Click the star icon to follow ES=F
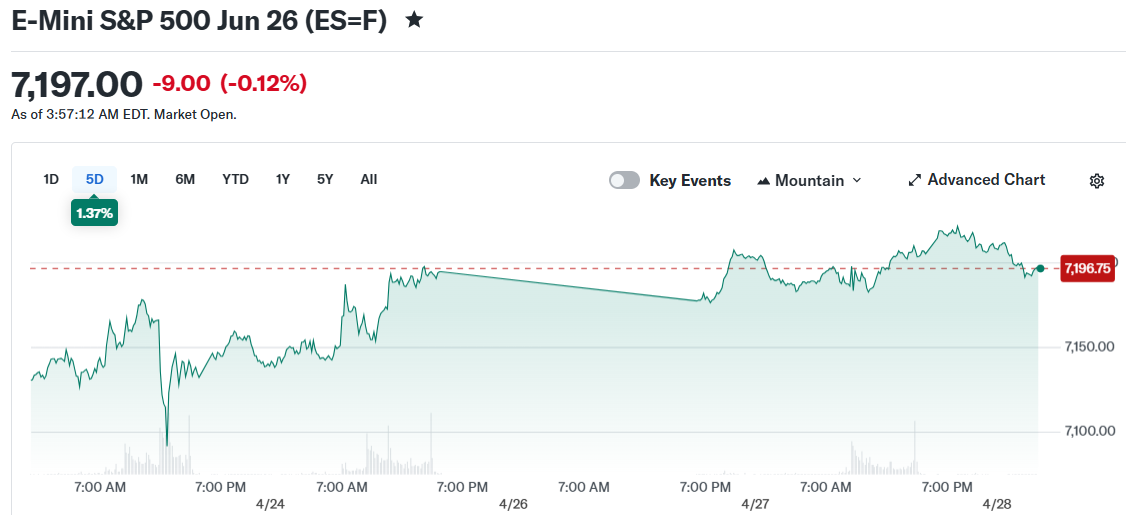The image size is (1126, 515). coord(414,20)
